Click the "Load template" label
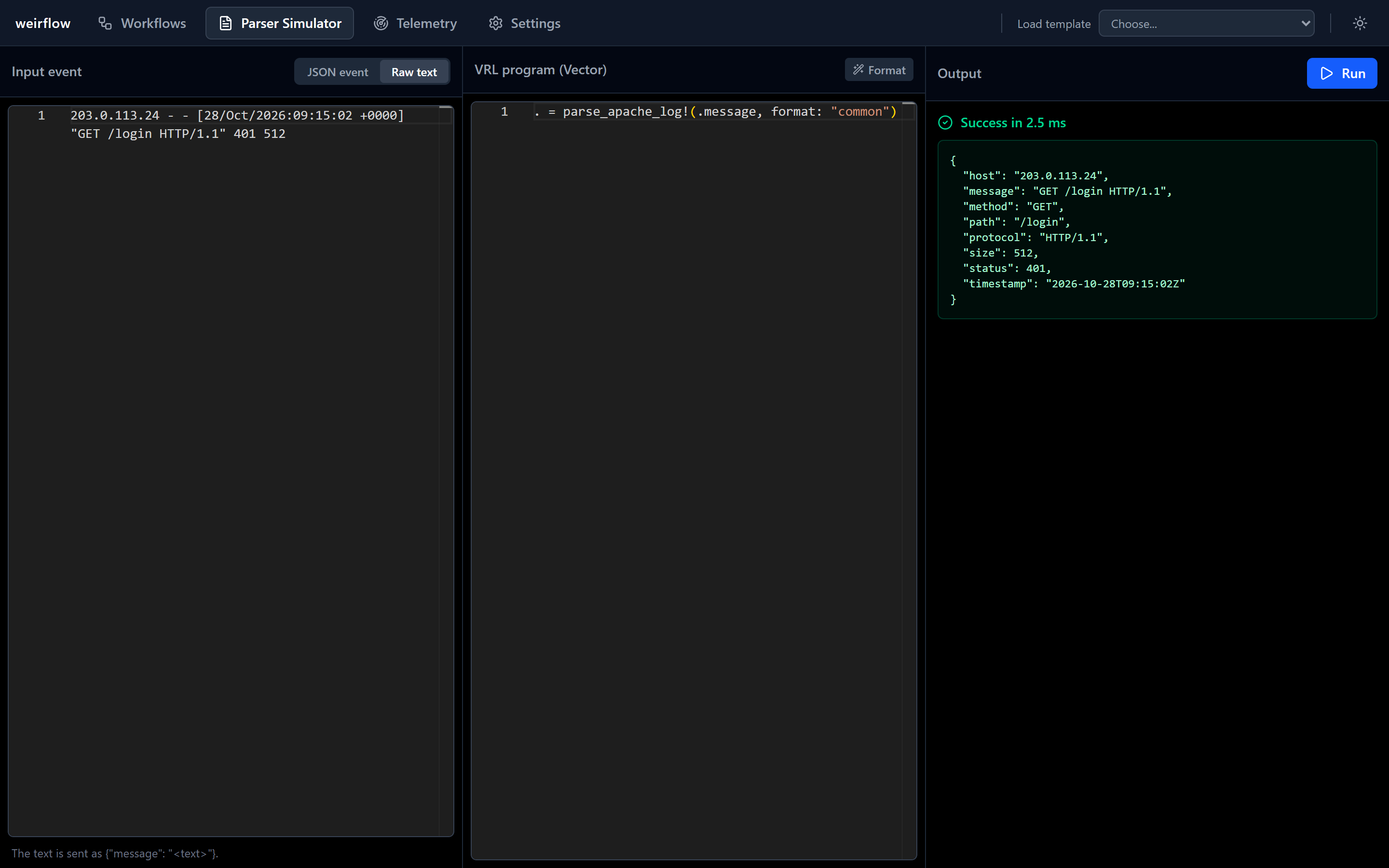This screenshot has width=1389, height=868. (1054, 24)
